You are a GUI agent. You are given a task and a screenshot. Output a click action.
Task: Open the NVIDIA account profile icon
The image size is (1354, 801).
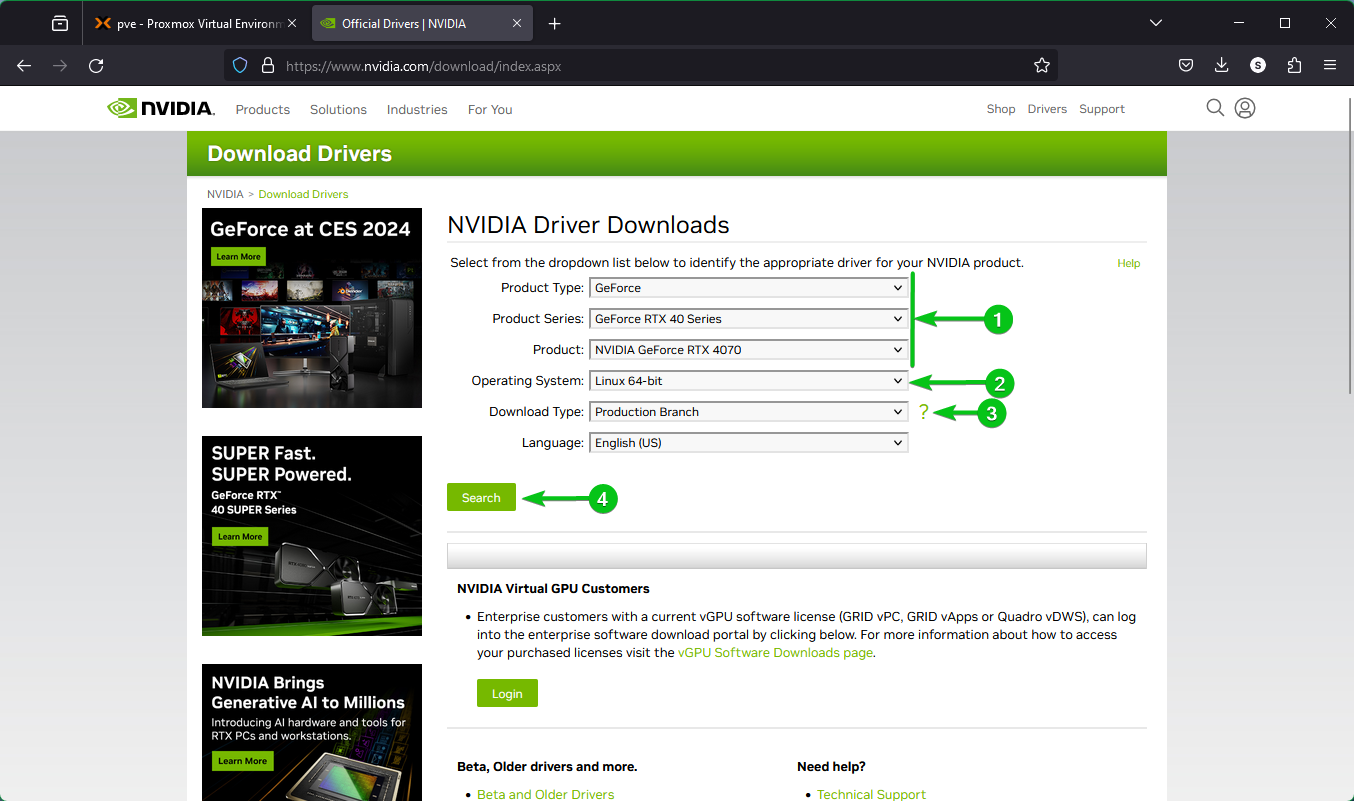pyautogui.click(x=1245, y=108)
